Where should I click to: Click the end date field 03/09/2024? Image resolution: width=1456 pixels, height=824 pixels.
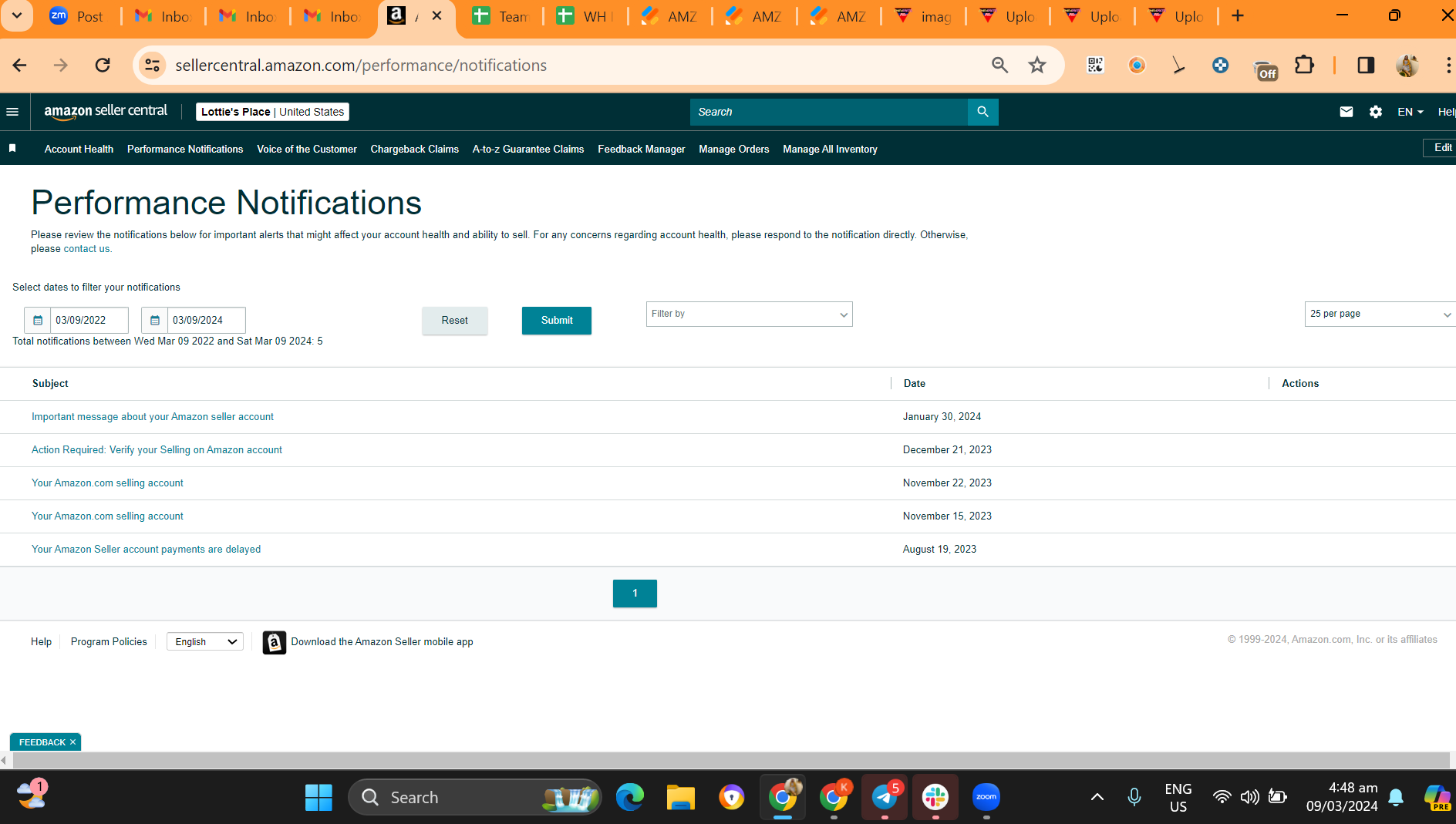pyautogui.click(x=207, y=320)
